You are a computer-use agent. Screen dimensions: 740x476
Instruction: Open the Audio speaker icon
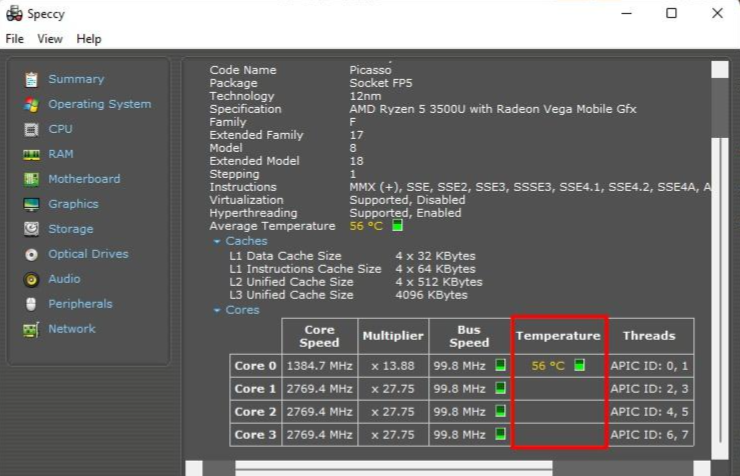click(31, 279)
